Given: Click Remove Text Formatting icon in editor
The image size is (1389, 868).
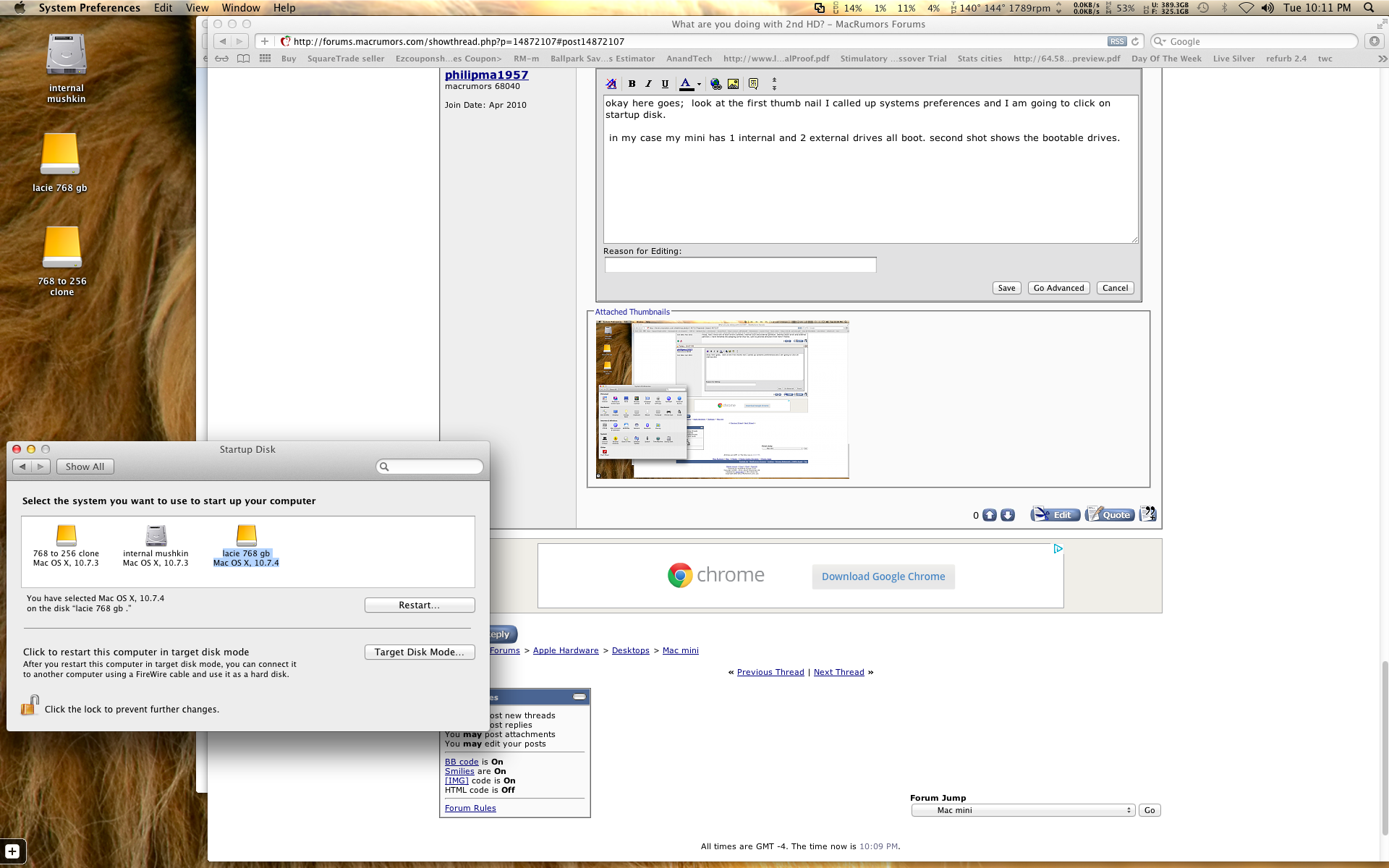Looking at the screenshot, I should (x=611, y=84).
